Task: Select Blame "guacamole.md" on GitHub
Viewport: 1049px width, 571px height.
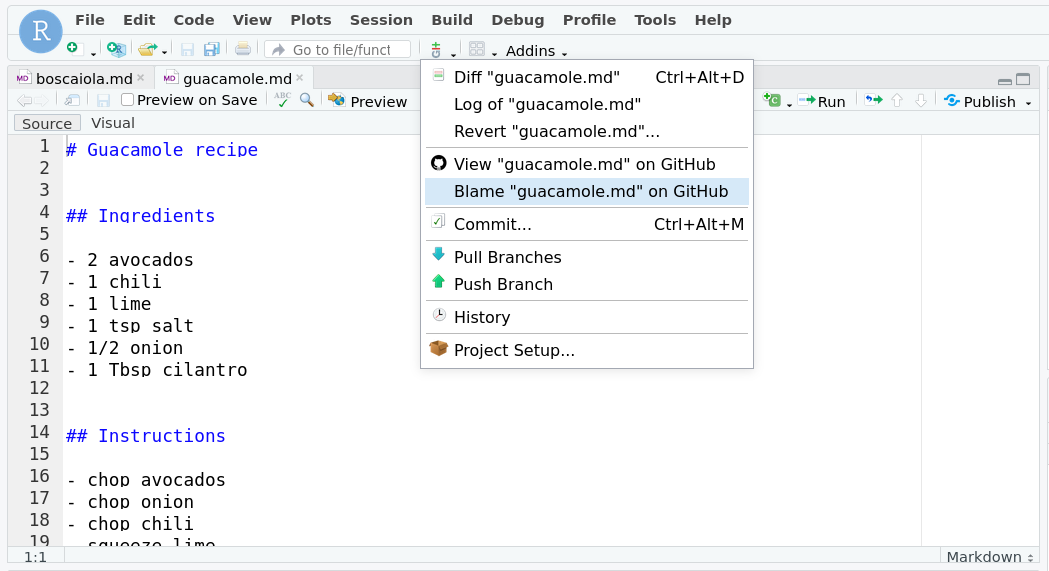Action: (x=590, y=192)
